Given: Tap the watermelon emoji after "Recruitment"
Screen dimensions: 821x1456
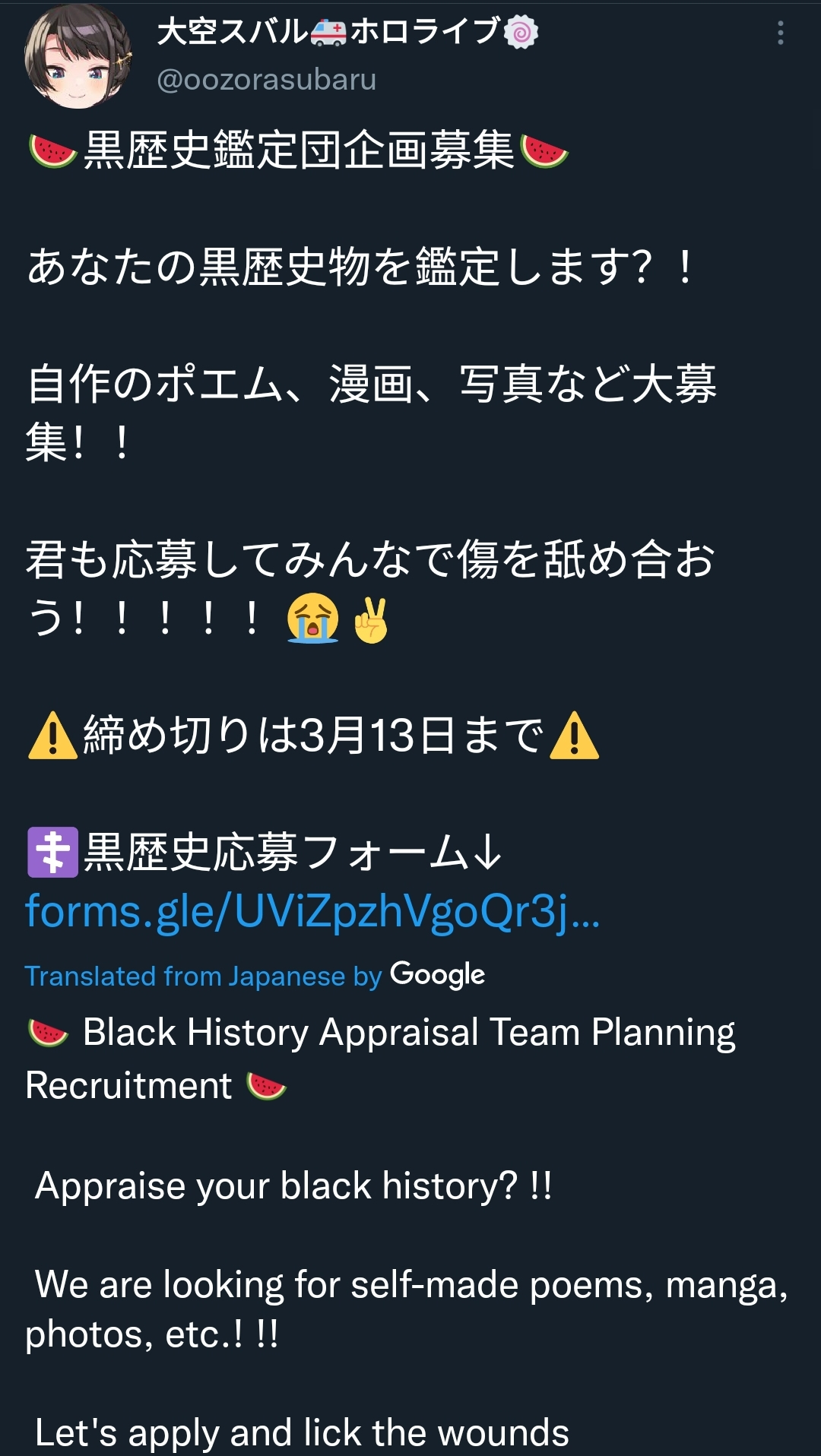Looking at the screenshot, I should (266, 1086).
